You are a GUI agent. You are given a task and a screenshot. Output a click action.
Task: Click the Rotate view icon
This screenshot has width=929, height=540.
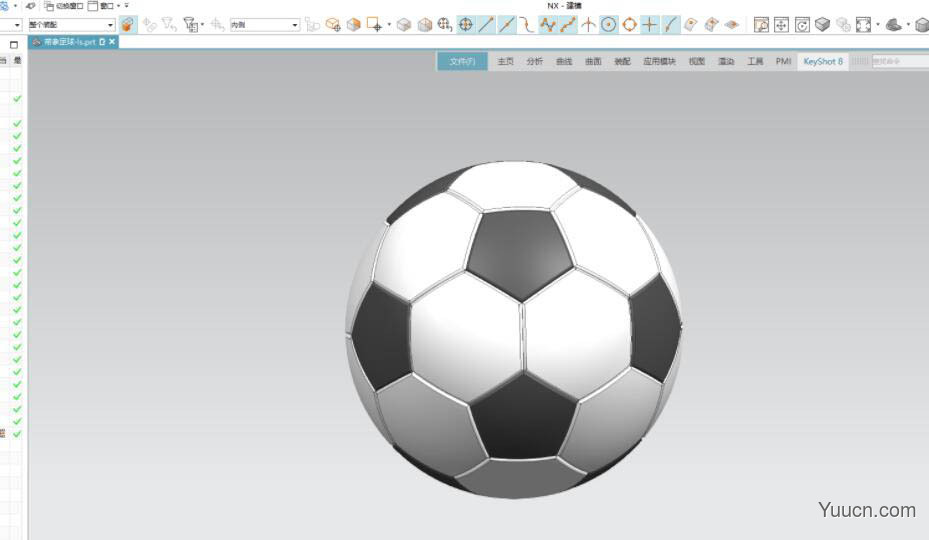click(x=802, y=25)
